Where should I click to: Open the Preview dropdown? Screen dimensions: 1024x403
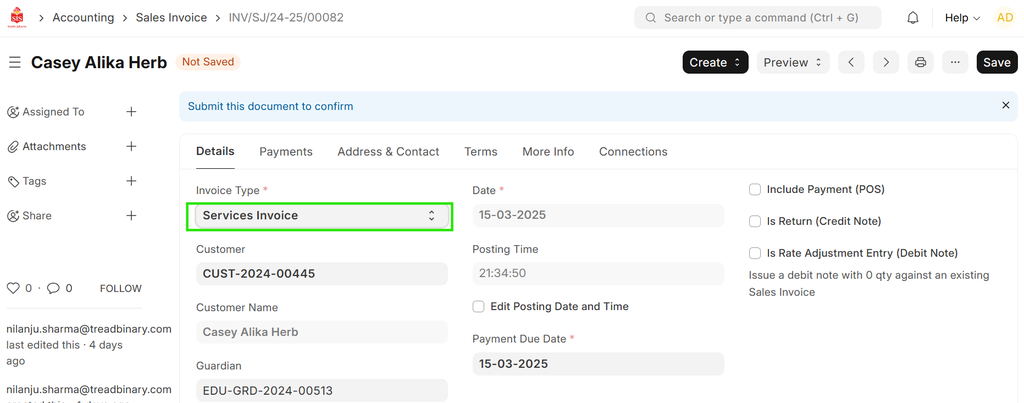pos(792,62)
